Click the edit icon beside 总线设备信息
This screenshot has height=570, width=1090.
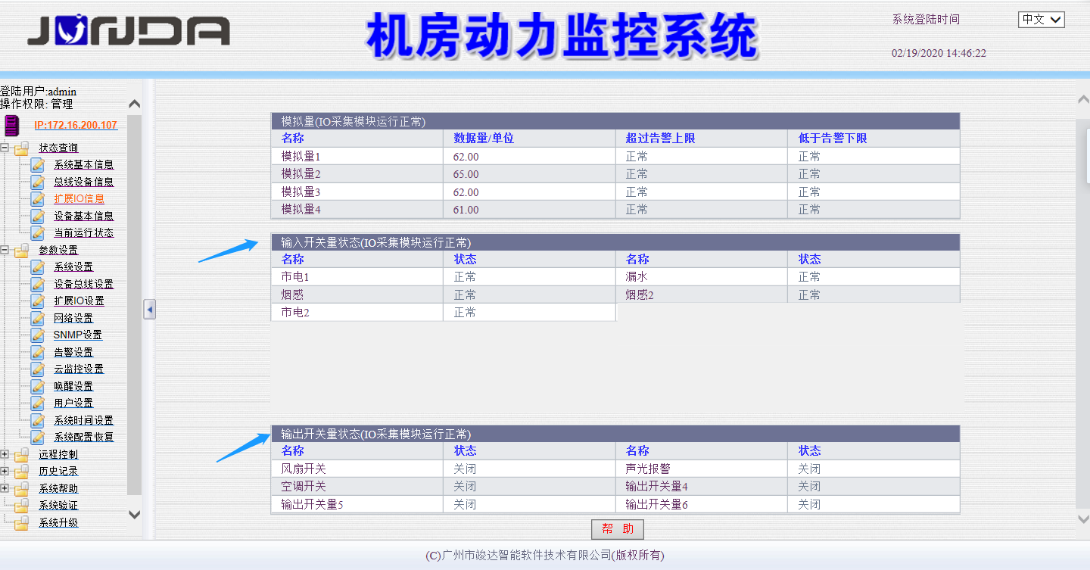pos(38,182)
